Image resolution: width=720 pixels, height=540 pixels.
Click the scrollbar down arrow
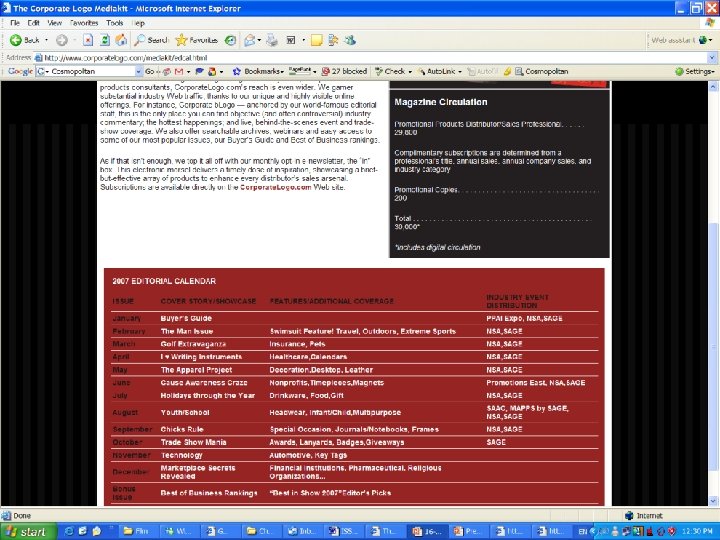[x=713, y=501]
